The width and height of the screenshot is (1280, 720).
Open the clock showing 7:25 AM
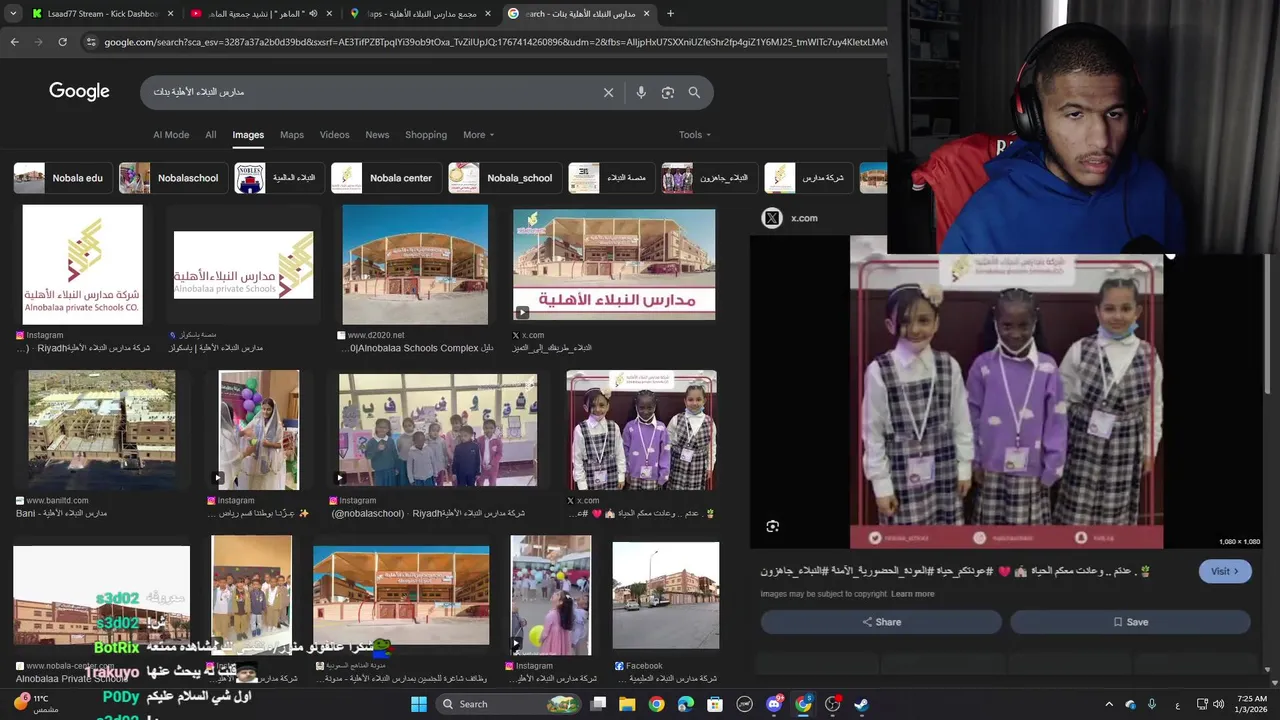1252,704
